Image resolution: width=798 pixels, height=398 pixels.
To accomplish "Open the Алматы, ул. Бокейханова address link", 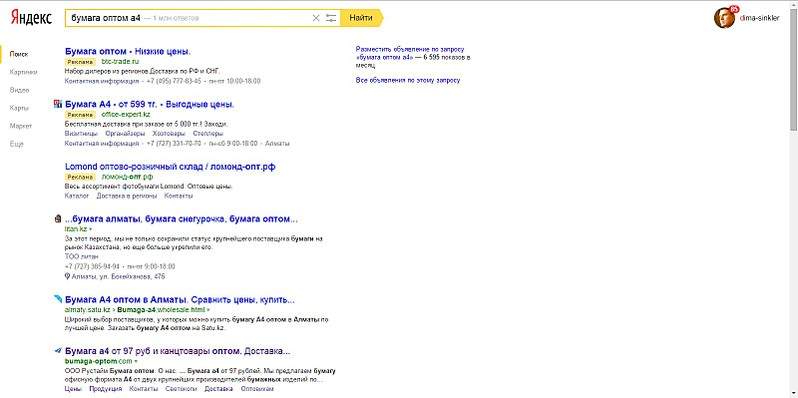I will point(118,276).
